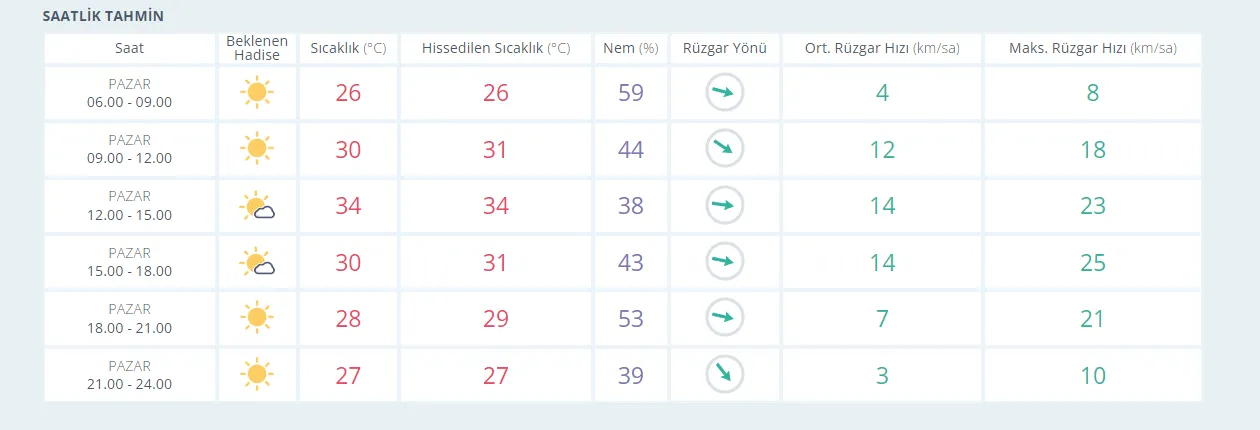Click the Rüzgar Yönü column header
Screen dimensions: 1260x430
pos(725,48)
